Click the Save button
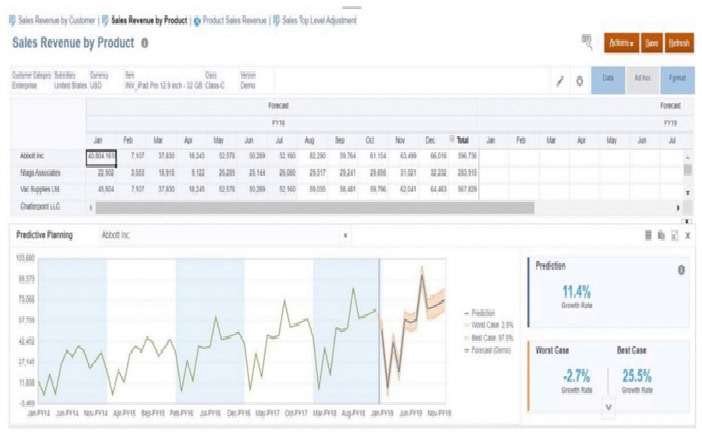The width and height of the screenshot is (702, 439). [x=651, y=43]
